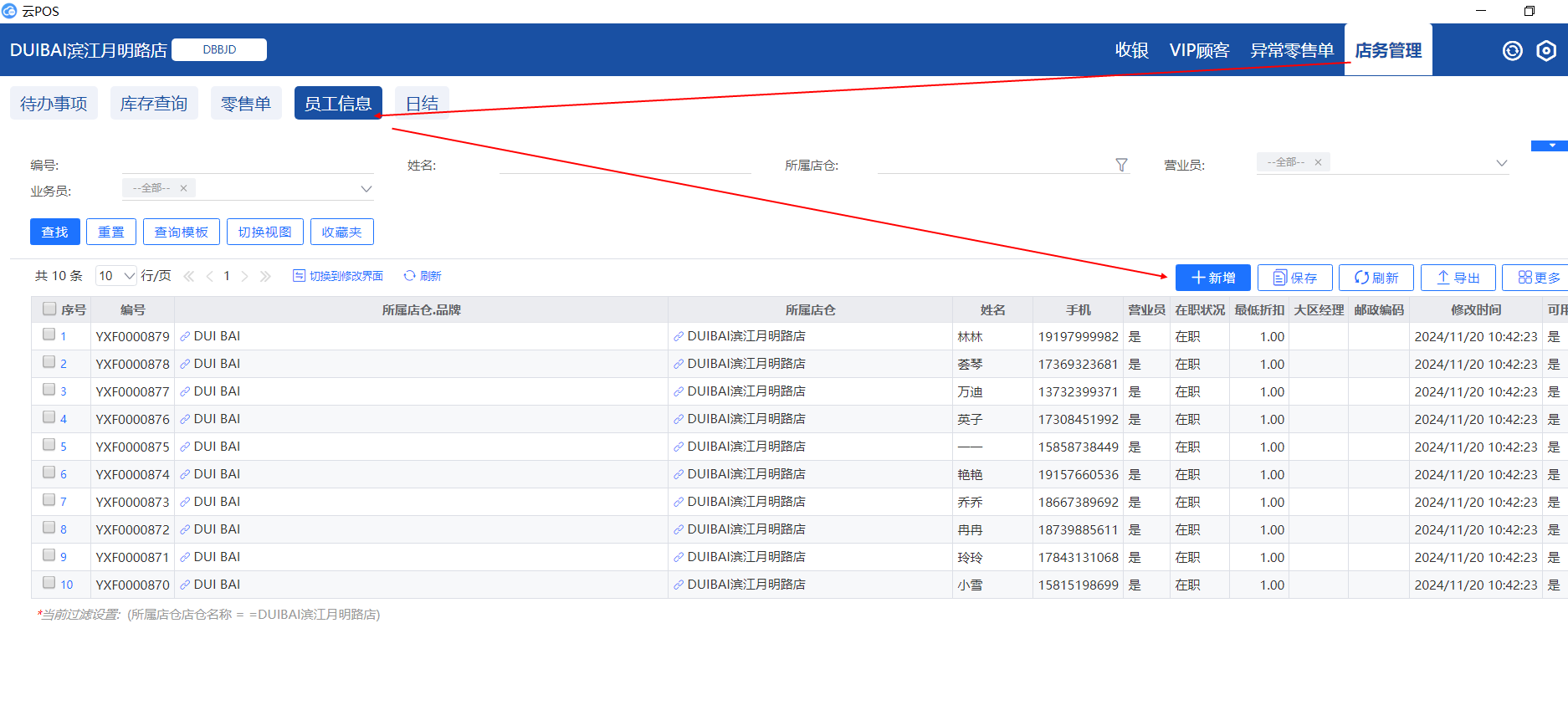Click the small 刷新 link beside pagination
This screenshot has height=705, width=1568.
tap(423, 276)
